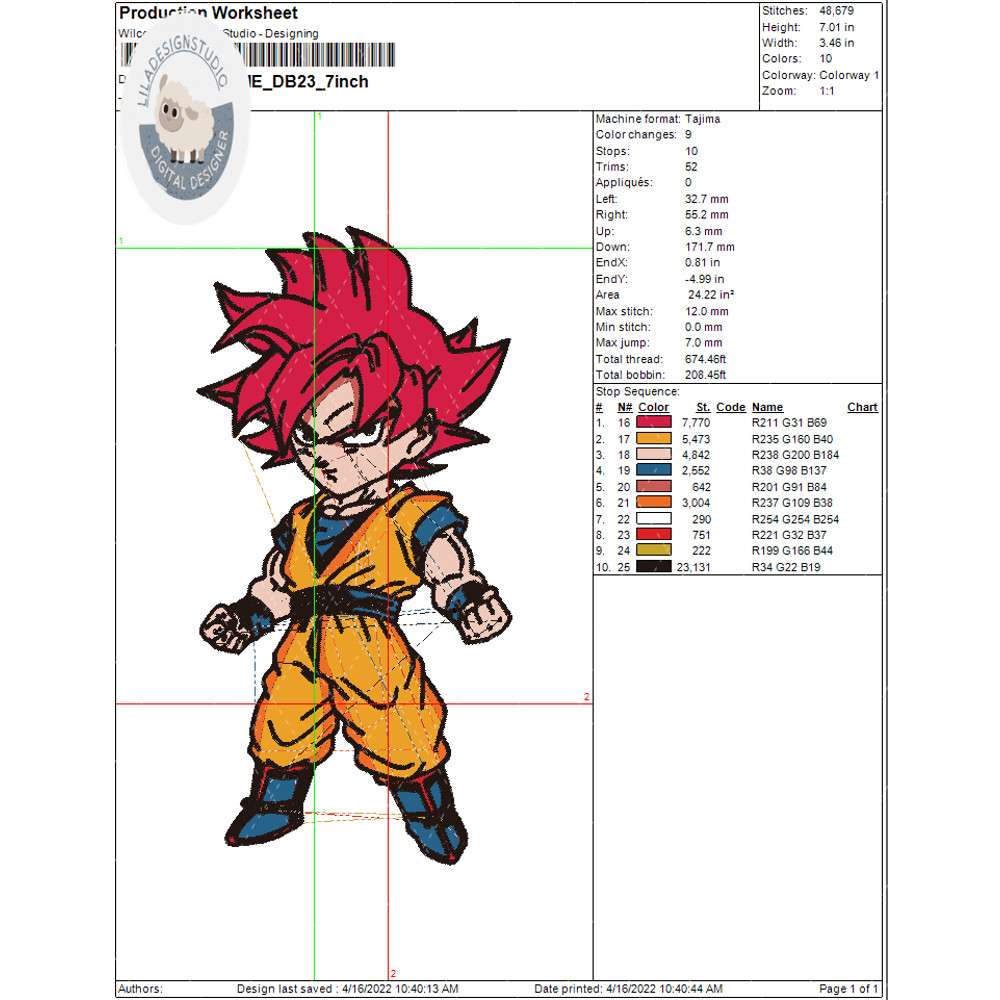The image size is (1000, 1000).
Task: Click the Authors field in the footer
Action: (x=140, y=989)
